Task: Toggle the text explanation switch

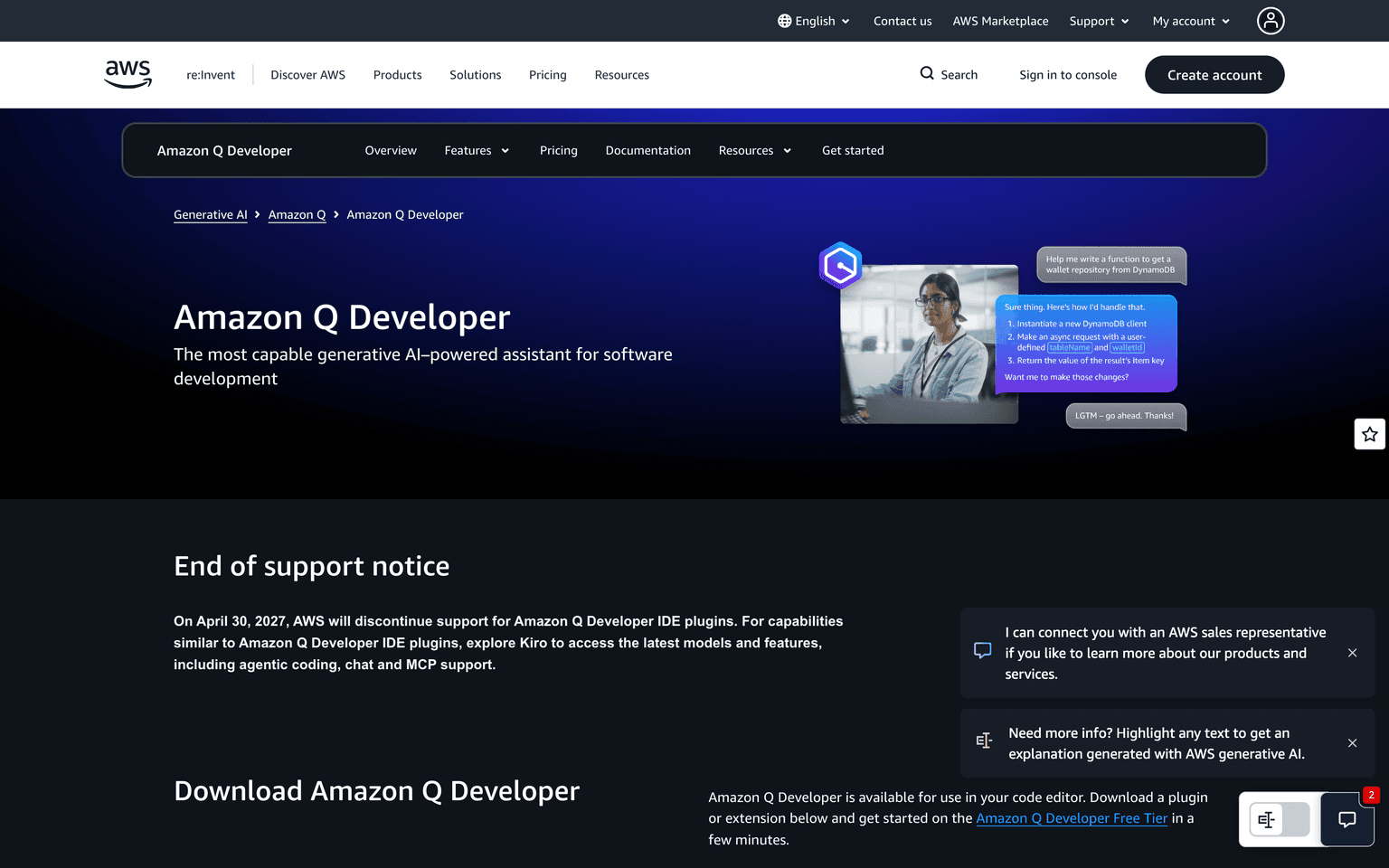Action: [1279, 819]
